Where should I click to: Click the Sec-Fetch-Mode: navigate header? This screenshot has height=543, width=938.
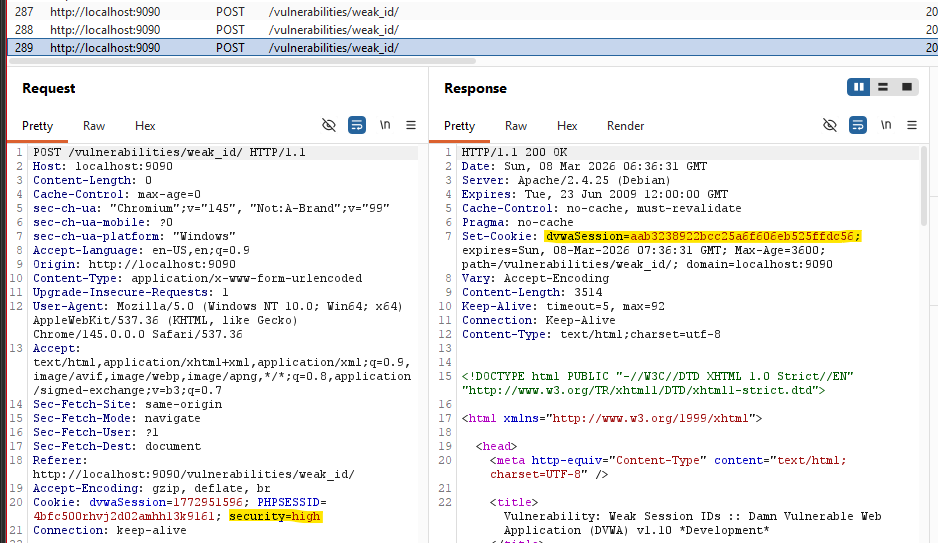(x=117, y=418)
